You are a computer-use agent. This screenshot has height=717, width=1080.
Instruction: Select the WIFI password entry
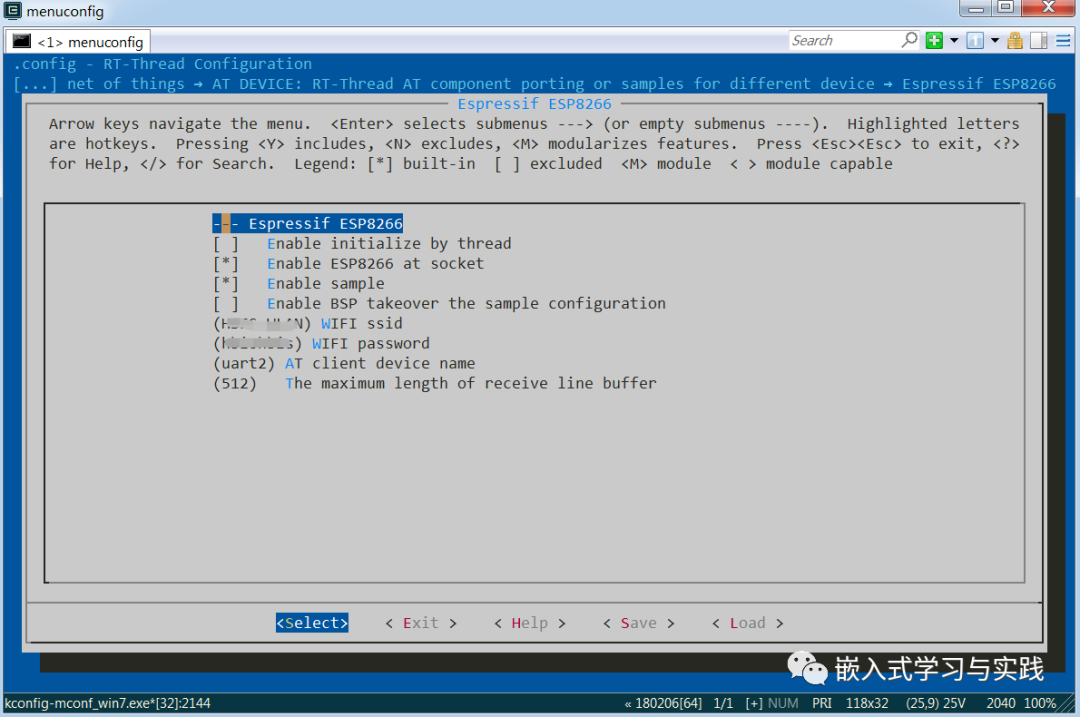click(x=321, y=344)
